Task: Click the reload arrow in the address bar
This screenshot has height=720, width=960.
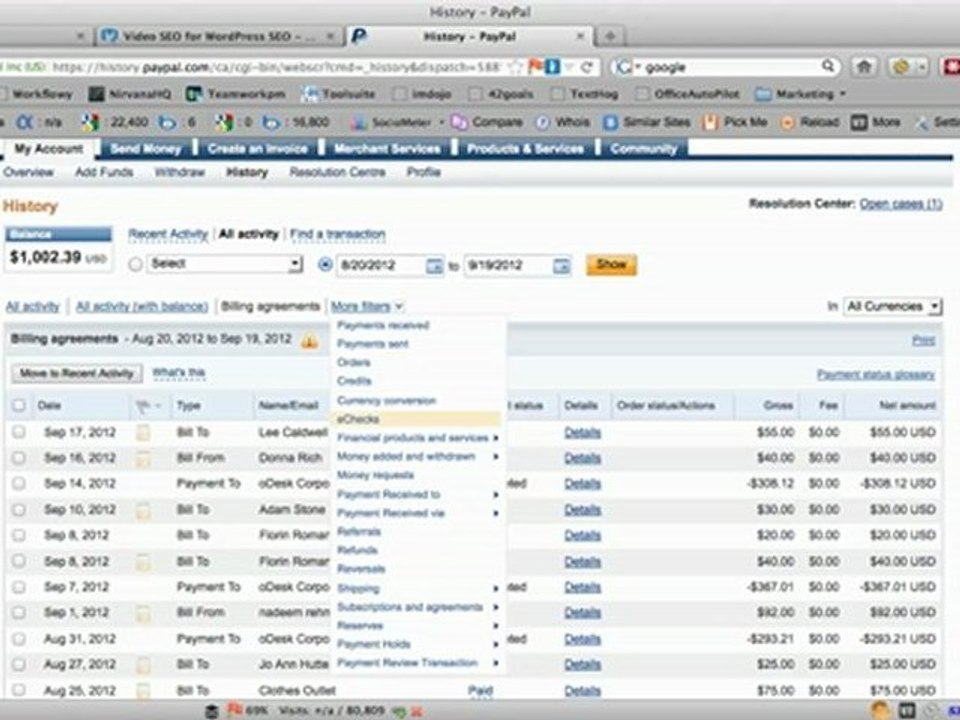Action: [587, 67]
